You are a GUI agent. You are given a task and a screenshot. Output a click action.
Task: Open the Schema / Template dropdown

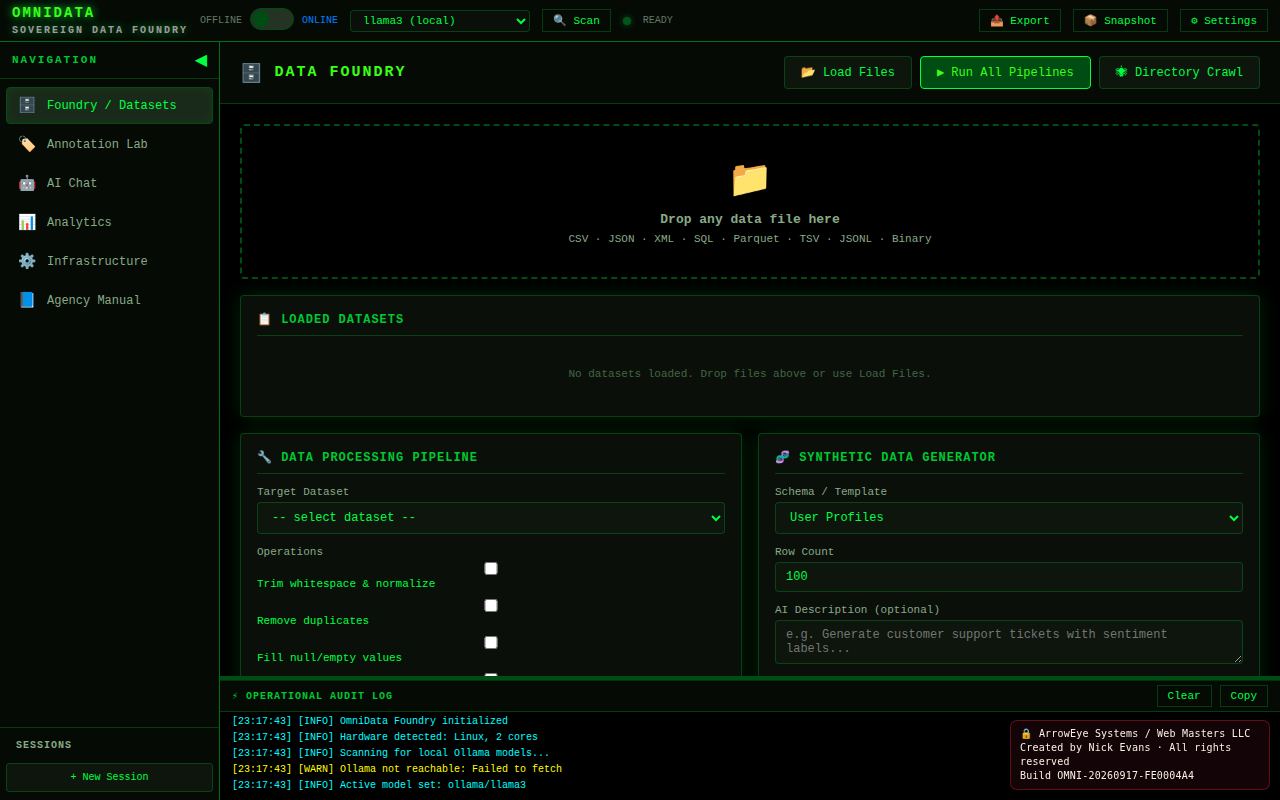click(x=1009, y=518)
